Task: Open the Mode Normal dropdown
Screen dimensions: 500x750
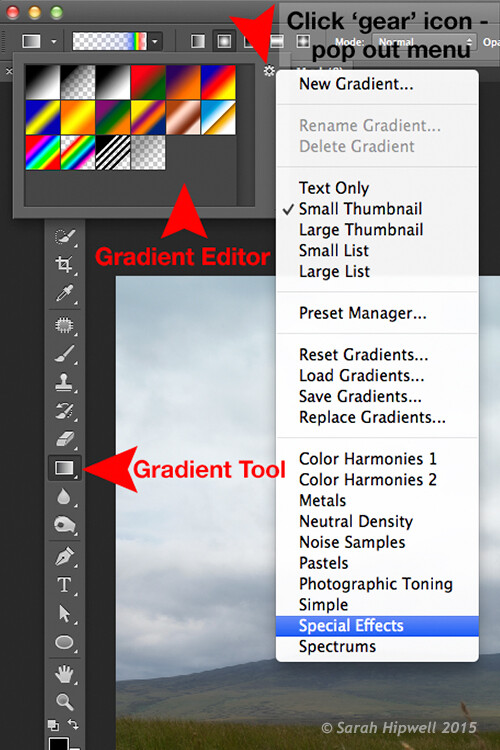Action: 423,42
